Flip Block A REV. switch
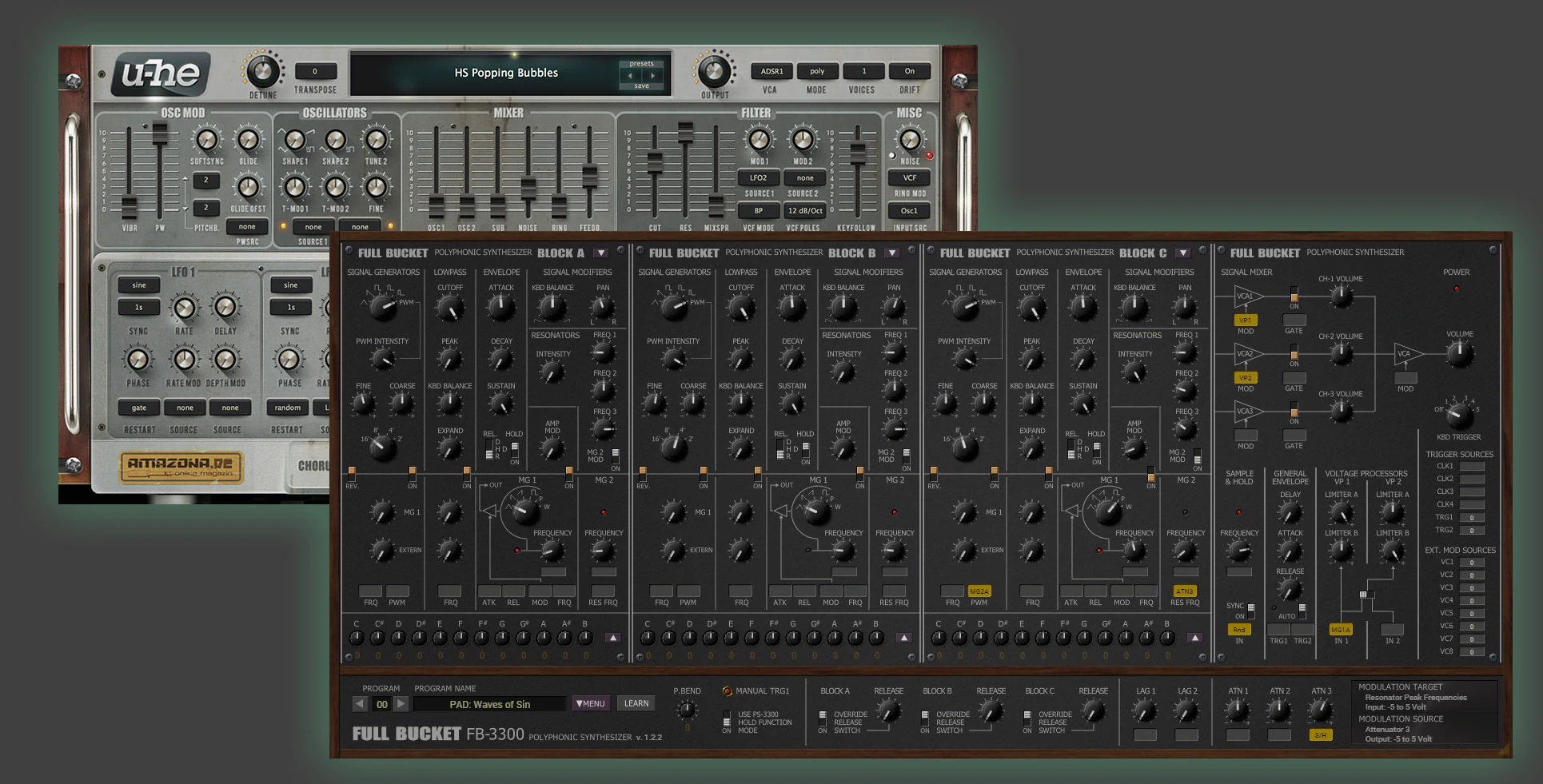The height and width of the screenshot is (784, 1543). pyautogui.click(x=351, y=473)
